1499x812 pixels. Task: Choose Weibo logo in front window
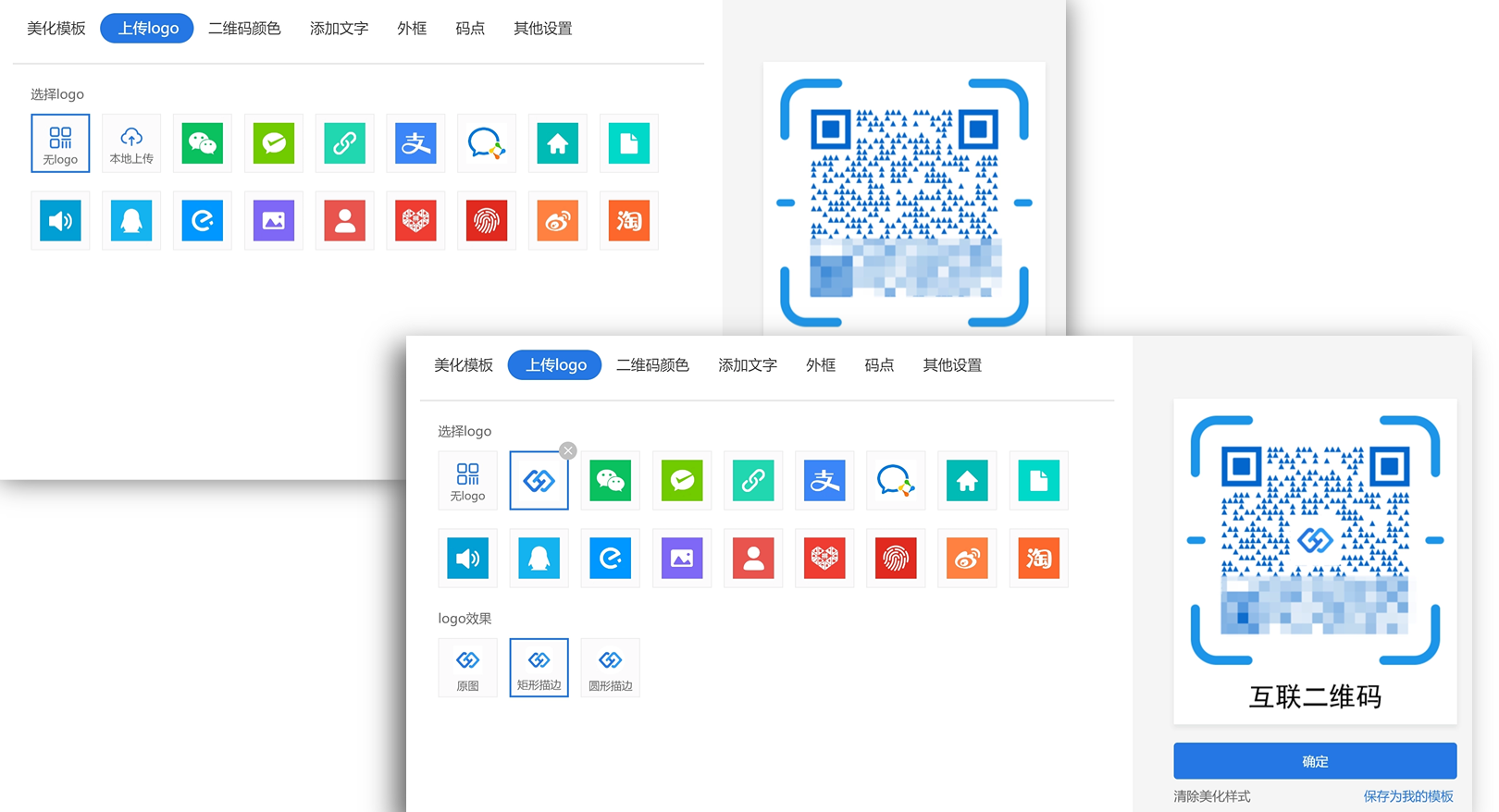tap(967, 559)
